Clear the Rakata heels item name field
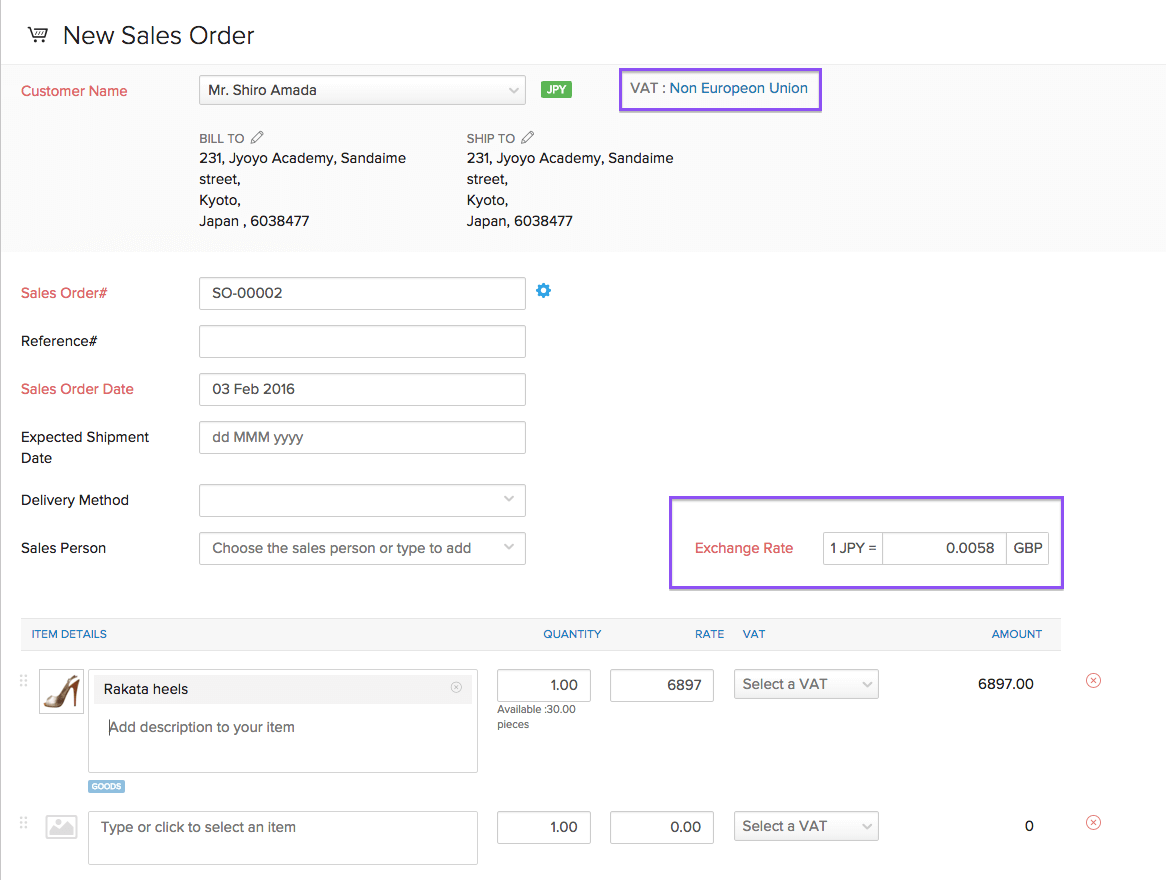The width and height of the screenshot is (1166, 880). click(x=456, y=688)
